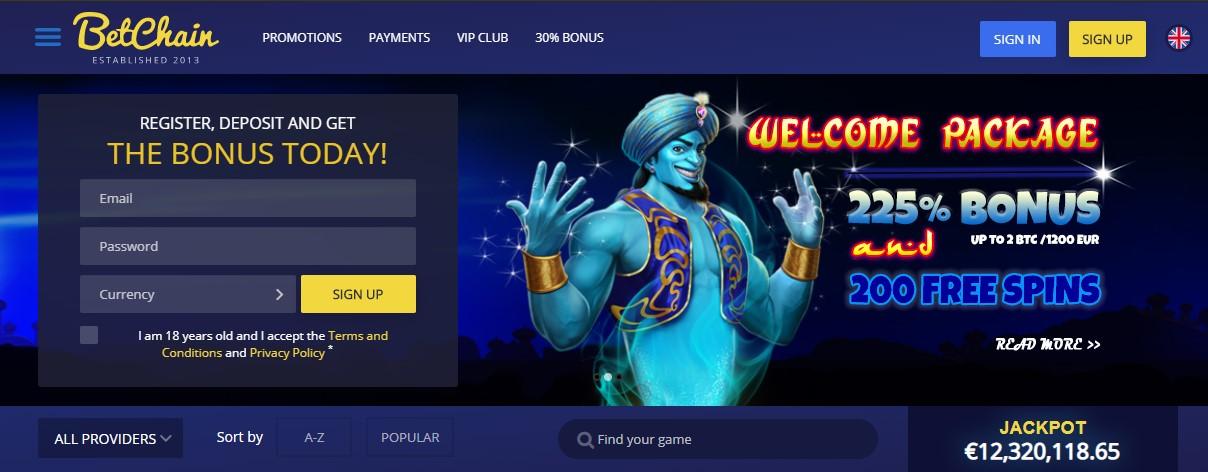Viewport: 1208px width, 472px height.
Task: Open the All Providers dropdown
Action: [x=111, y=438]
